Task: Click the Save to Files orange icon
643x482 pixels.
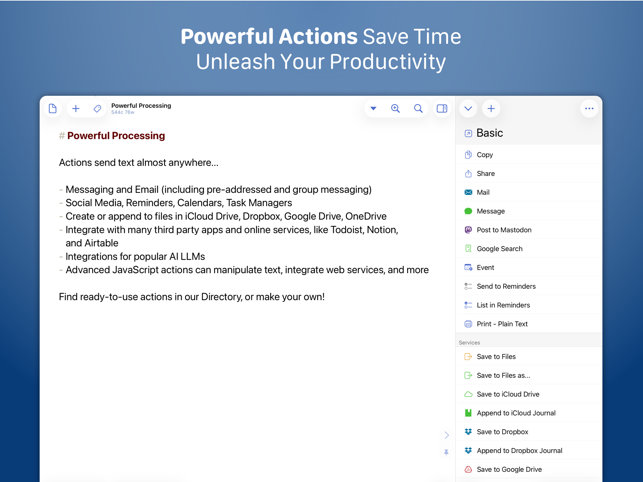Action: click(x=468, y=356)
